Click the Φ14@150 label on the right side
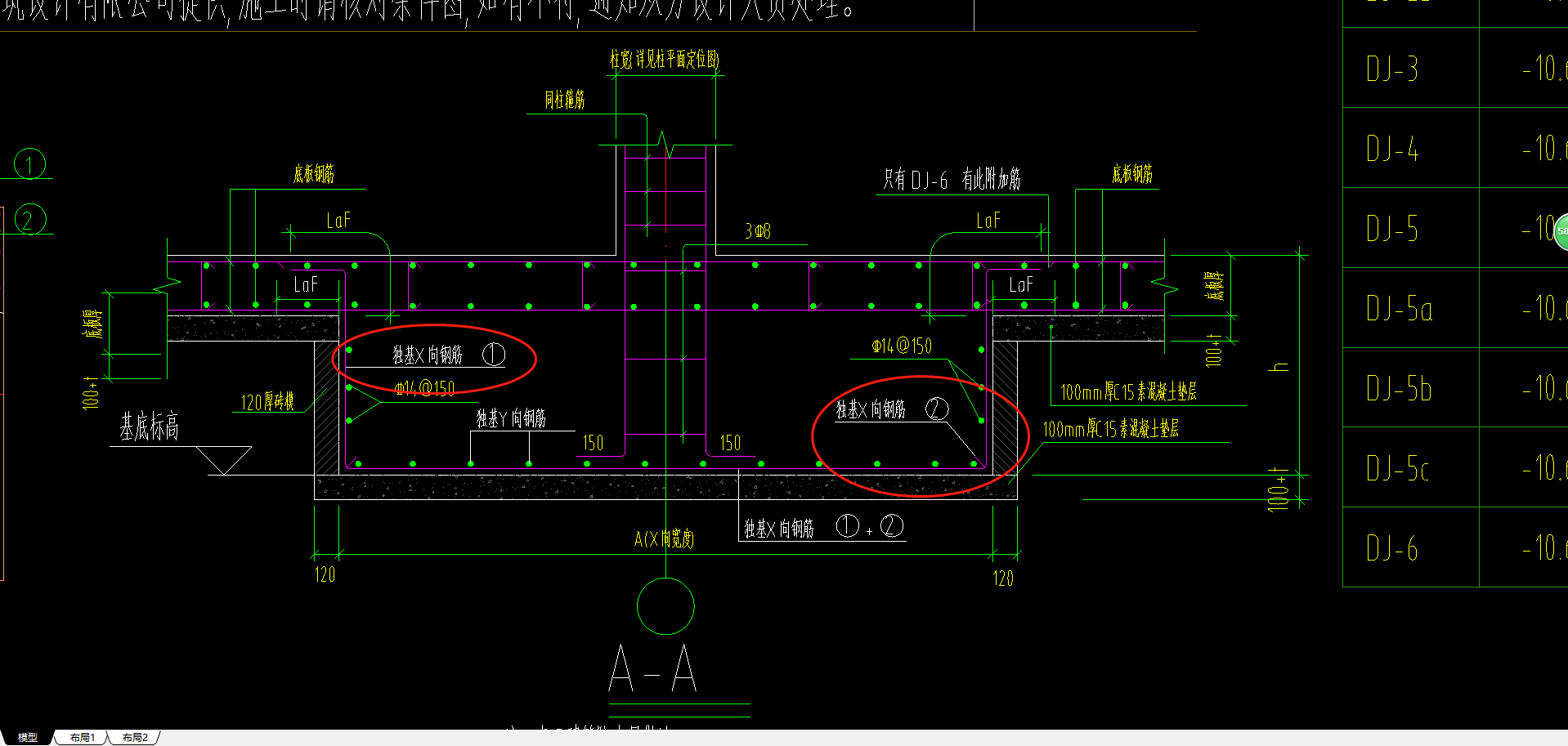Screen dimensions: 1568x746 902,346
